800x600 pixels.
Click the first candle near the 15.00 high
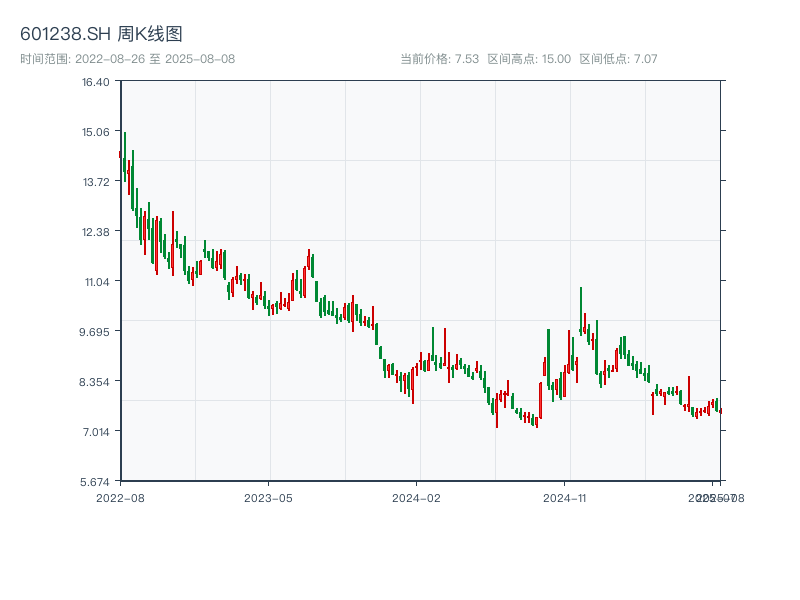pyautogui.click(x=124, y=155)
